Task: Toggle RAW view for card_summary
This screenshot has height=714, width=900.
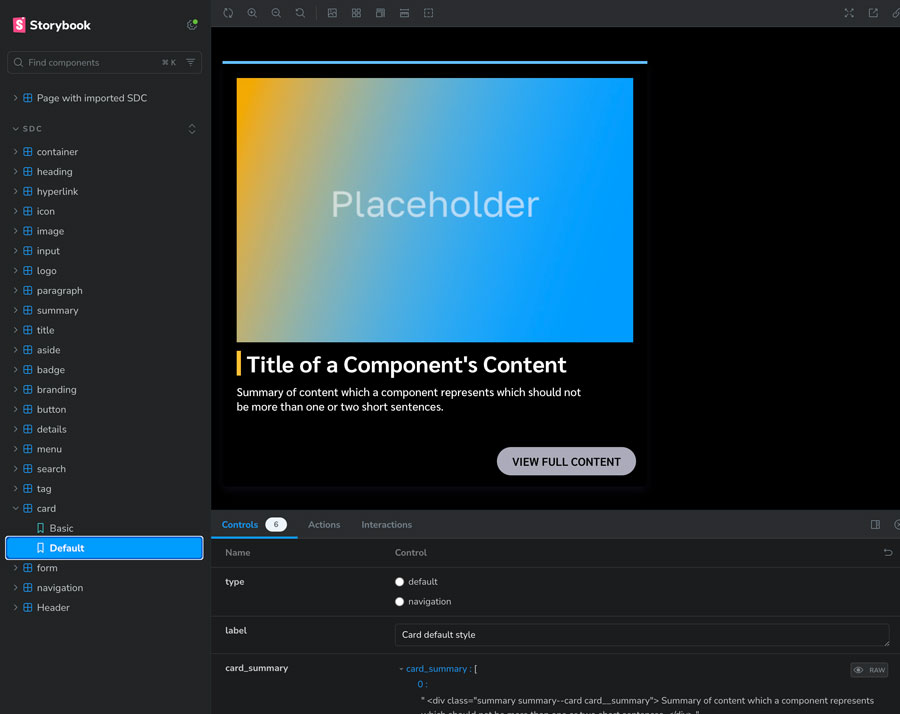Action: coord(869,670)
